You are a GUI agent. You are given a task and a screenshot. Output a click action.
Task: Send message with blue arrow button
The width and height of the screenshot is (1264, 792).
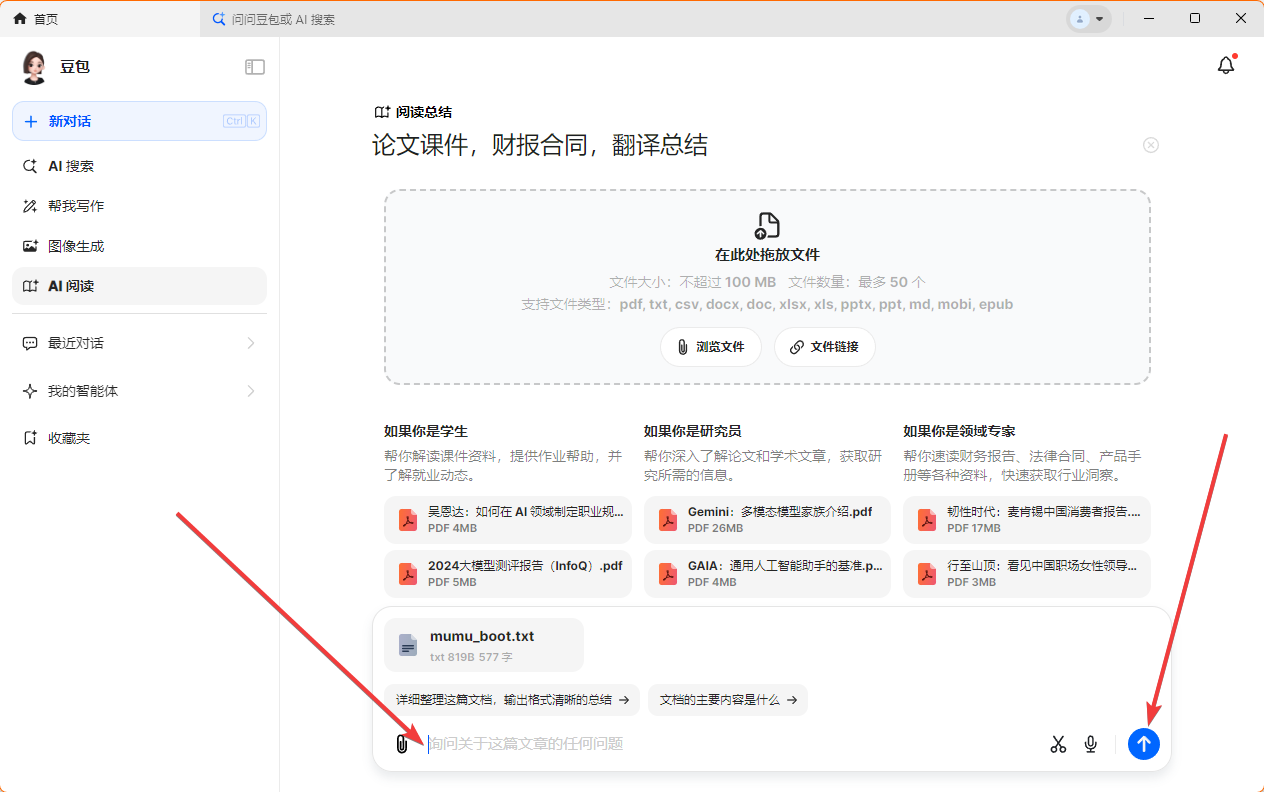click(1144, 743)
